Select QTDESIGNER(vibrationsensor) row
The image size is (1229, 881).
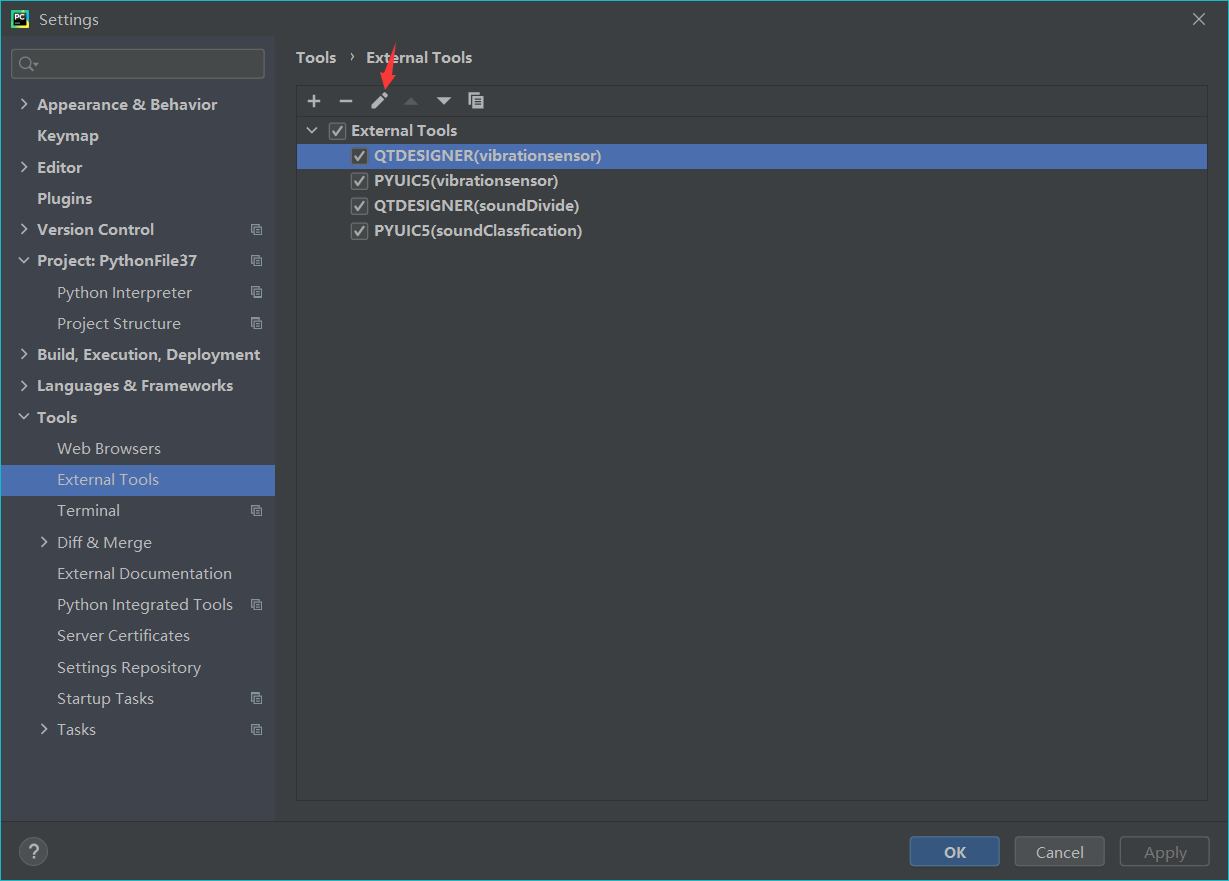pyautogui.click(x=752, y=156)
